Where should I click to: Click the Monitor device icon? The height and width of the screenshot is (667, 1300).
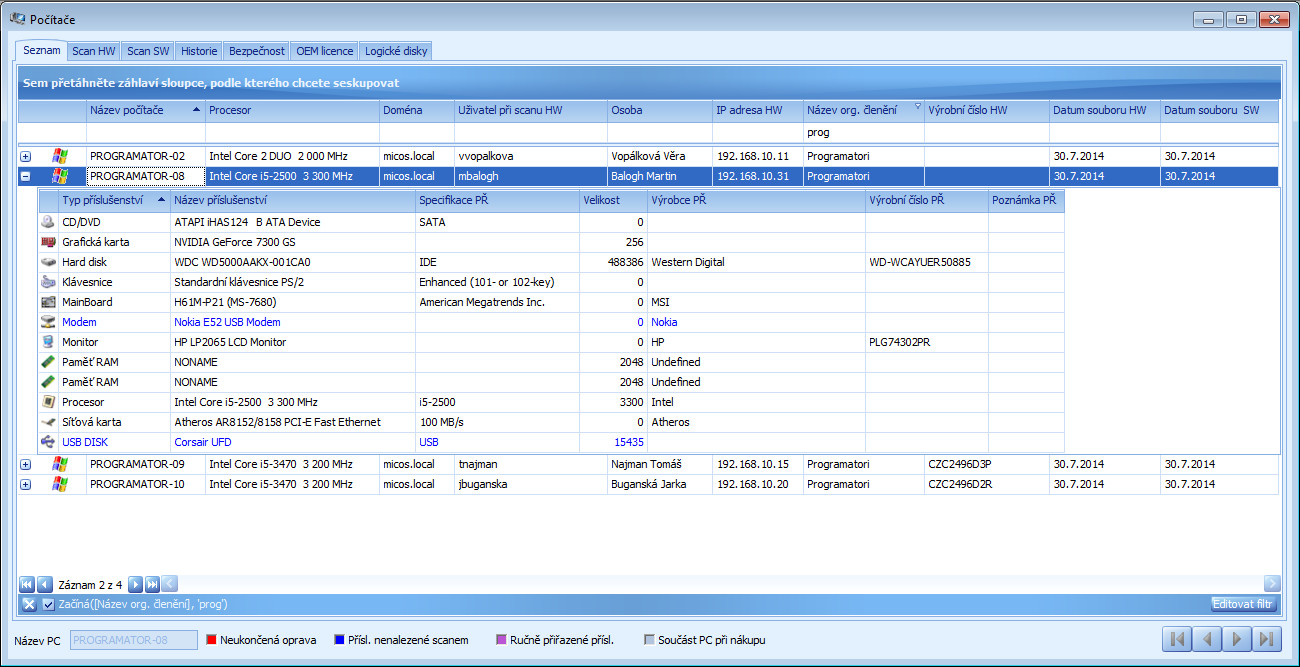(x=48, y=342)
